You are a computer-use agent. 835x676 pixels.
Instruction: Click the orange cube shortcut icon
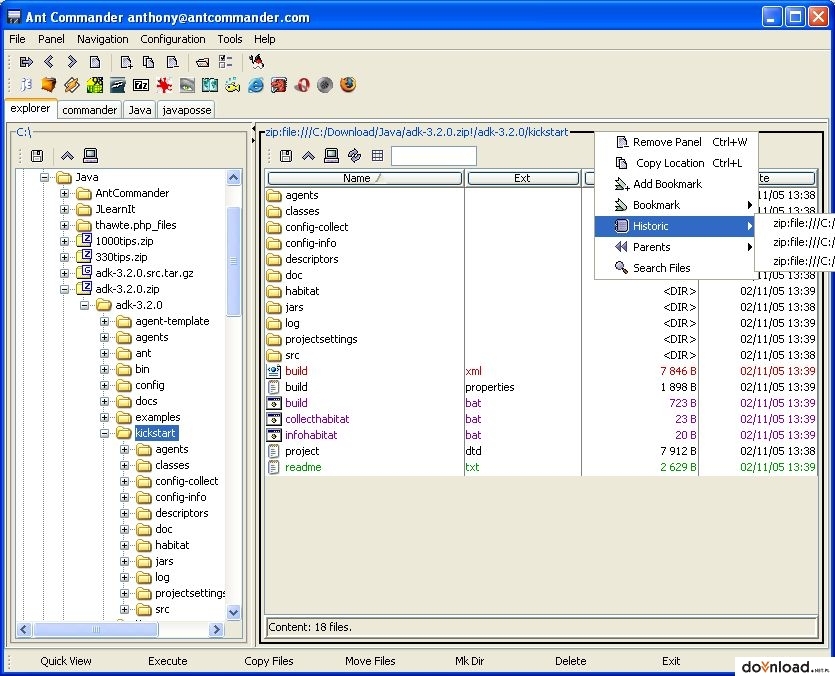[48, 85]
